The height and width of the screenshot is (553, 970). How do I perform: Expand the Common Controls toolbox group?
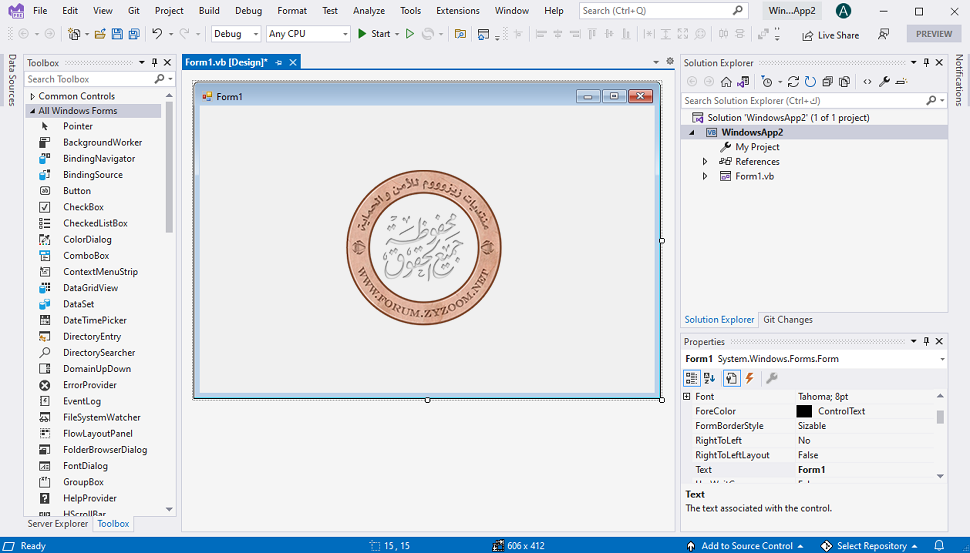click(33, 96)
